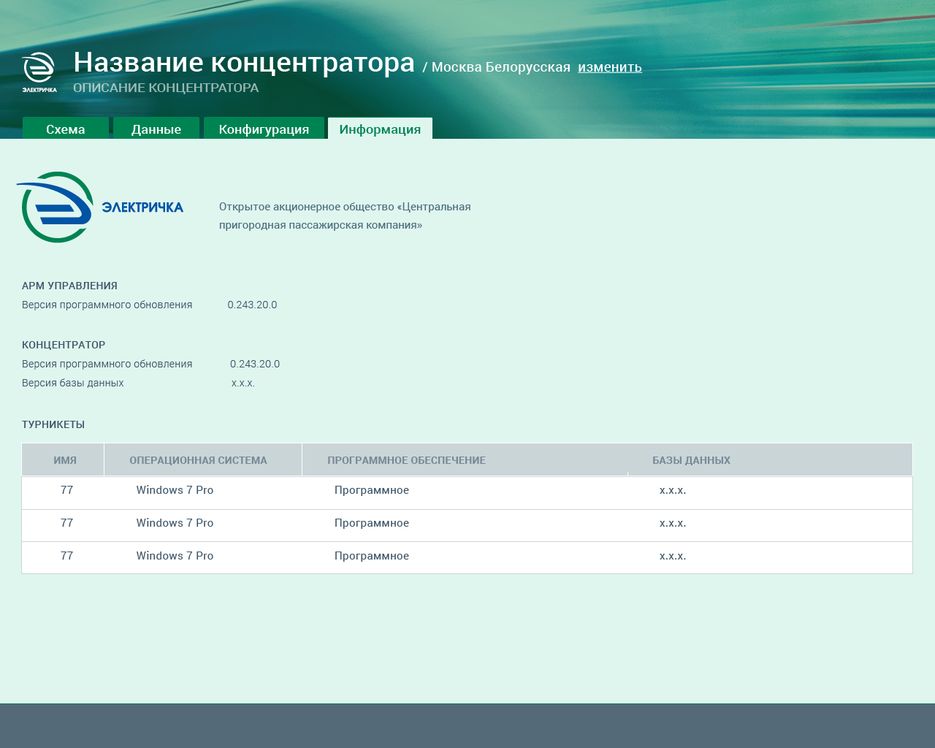Click the КОНЦЕНТРАТОР section heading
Screen dimensions: 935x748
click(x=64, y=345)
